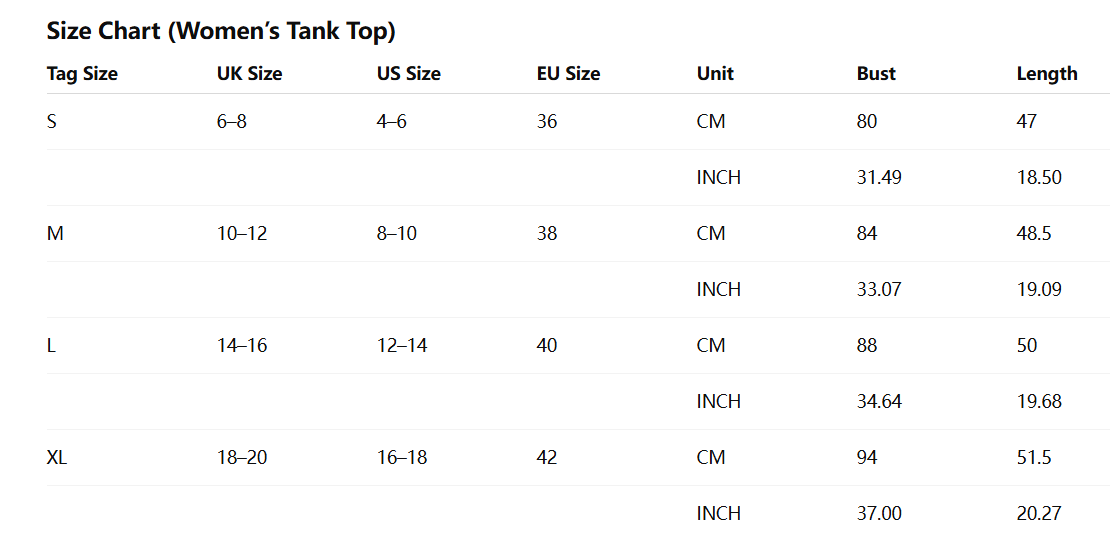Viewport: 1110px width, 538px height.
Task: Select the UK size '10–12' cell
Action: pyautogui.click(x=242, y=233)
